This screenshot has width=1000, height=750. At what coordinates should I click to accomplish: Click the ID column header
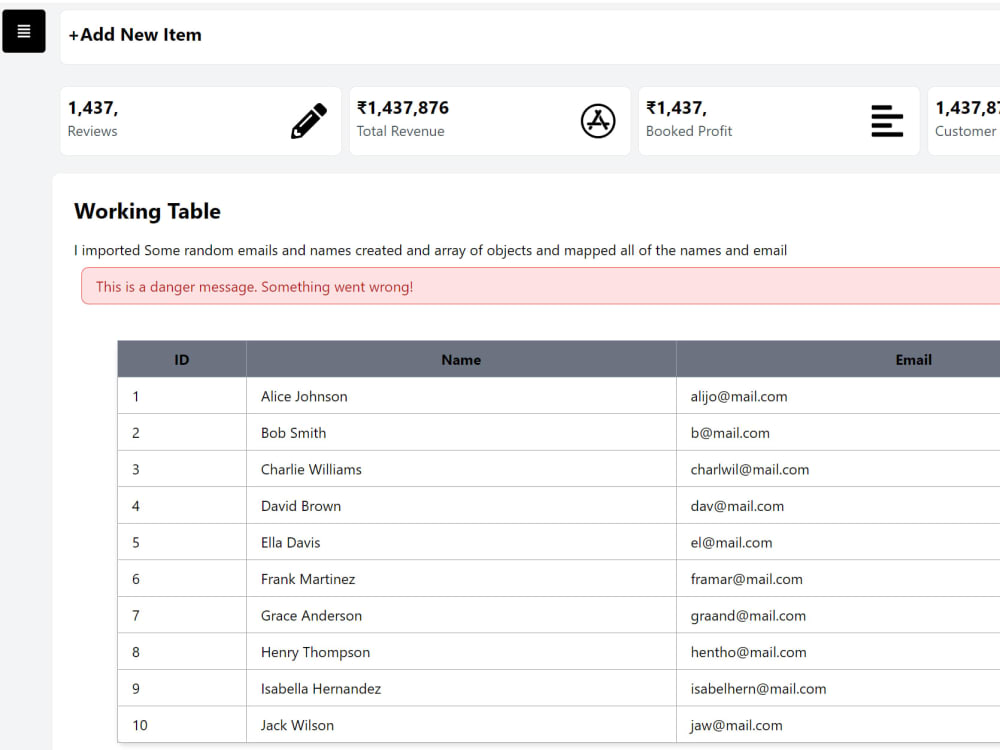tap(182, 359)
